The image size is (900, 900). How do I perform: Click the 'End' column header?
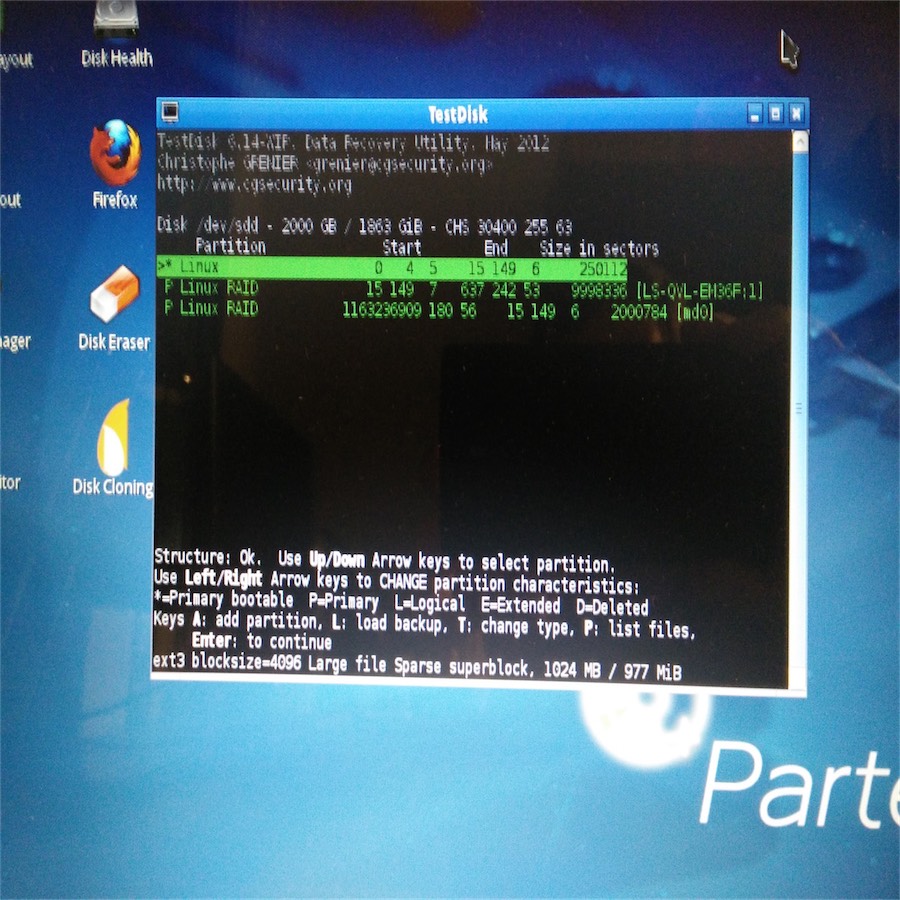pyautogui.click(x=496, y=248)
